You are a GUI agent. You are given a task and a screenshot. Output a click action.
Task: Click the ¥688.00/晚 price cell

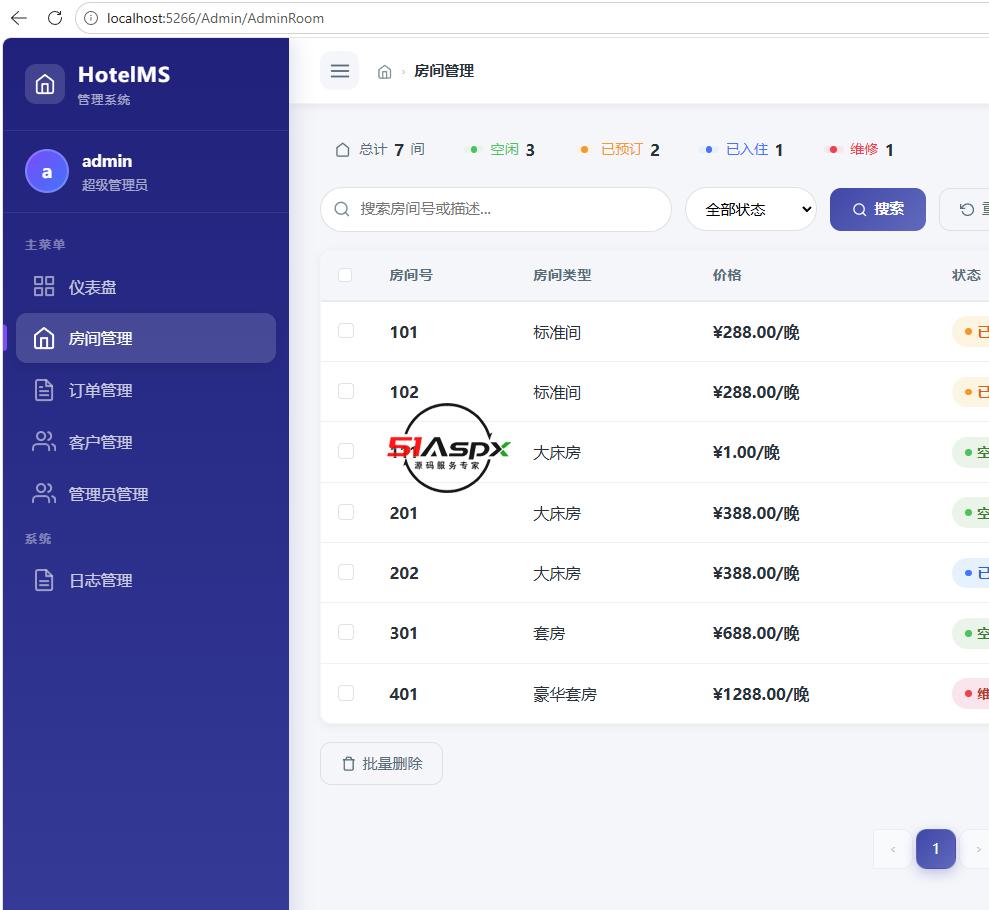click(756, 633)
